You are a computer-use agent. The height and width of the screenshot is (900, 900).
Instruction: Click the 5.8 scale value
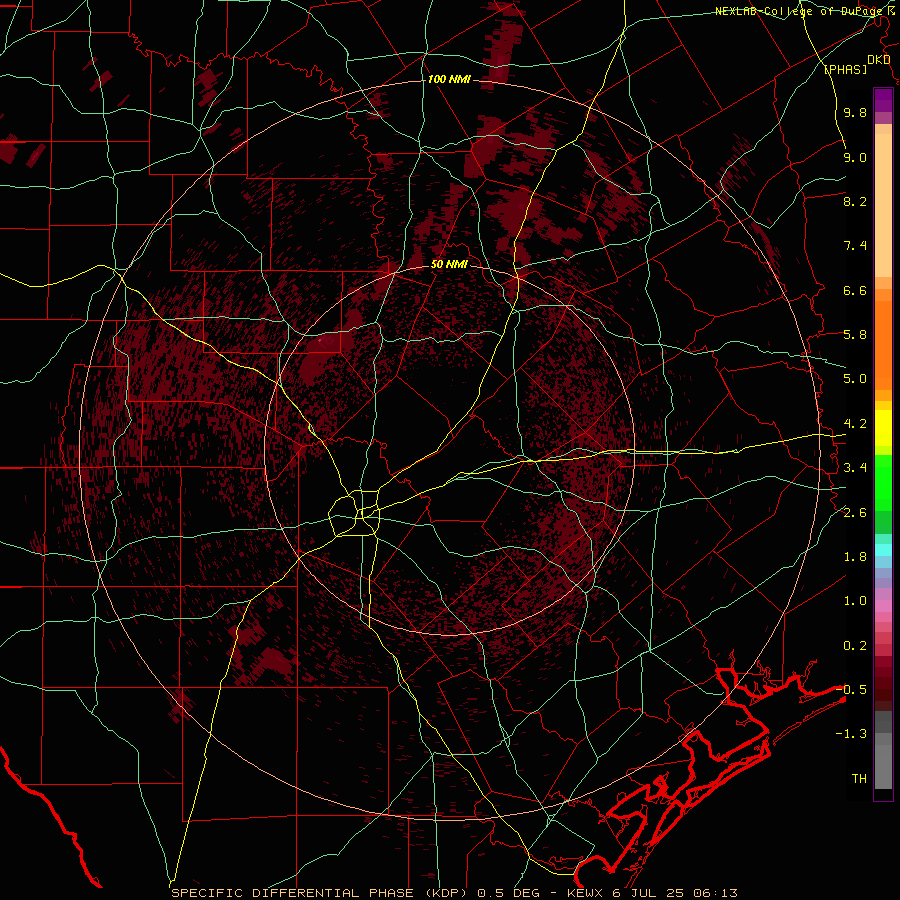[855, 335]
